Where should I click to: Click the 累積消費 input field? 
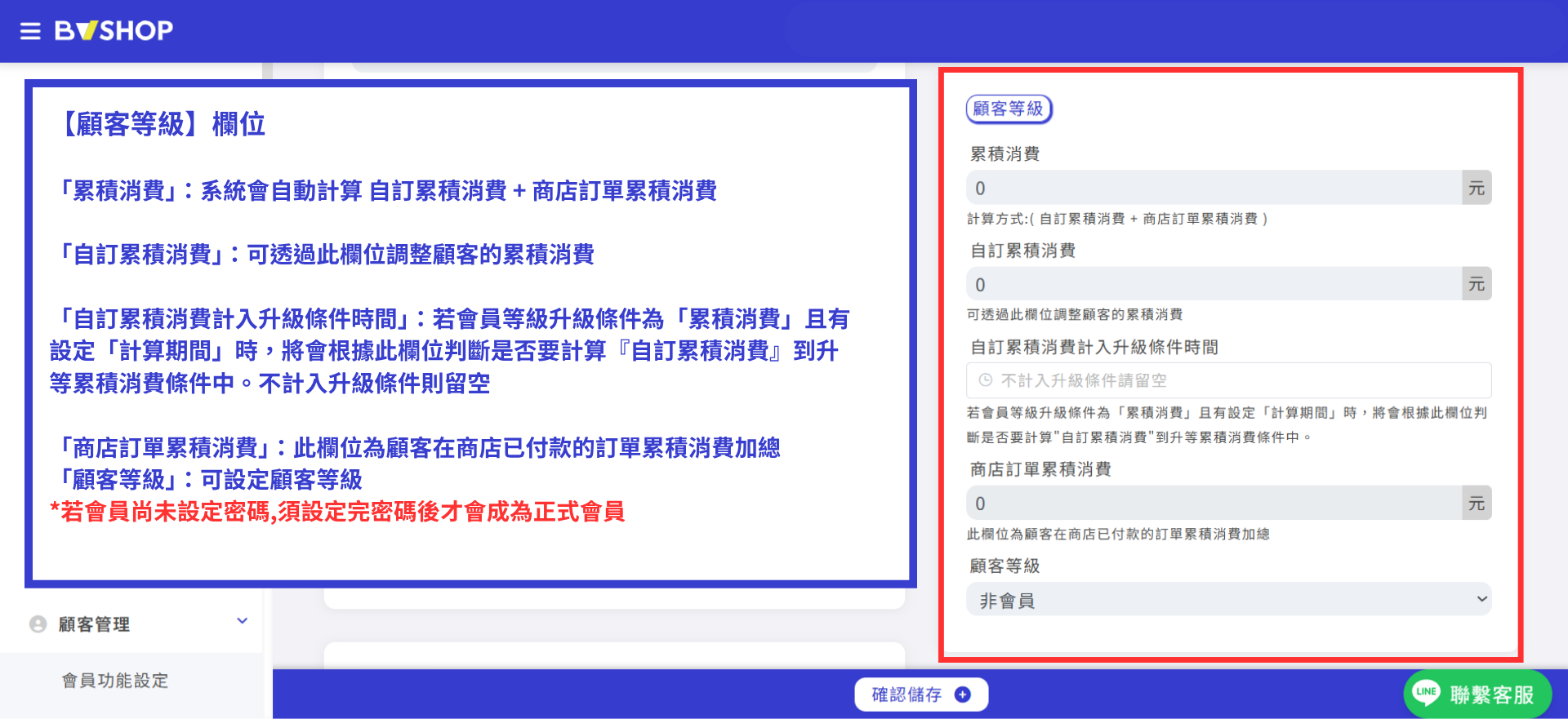[x=1214, y=188]
